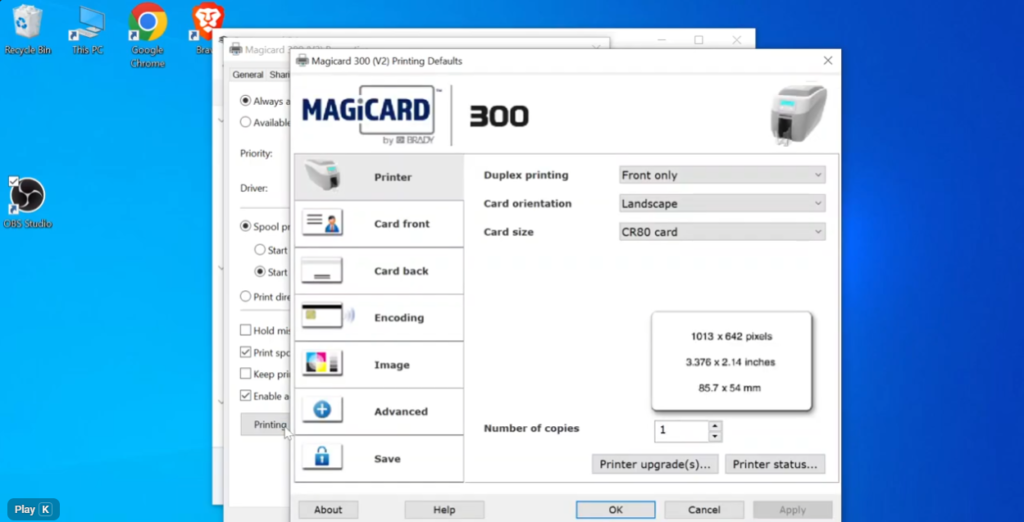Select the Printer tab icon
1024x522 pixels.
point(322,176)
